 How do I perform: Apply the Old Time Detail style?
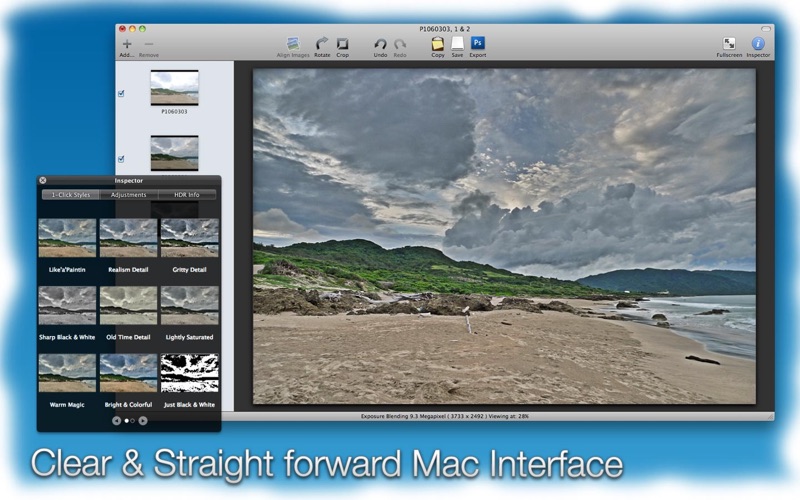(x=128, y=305)
